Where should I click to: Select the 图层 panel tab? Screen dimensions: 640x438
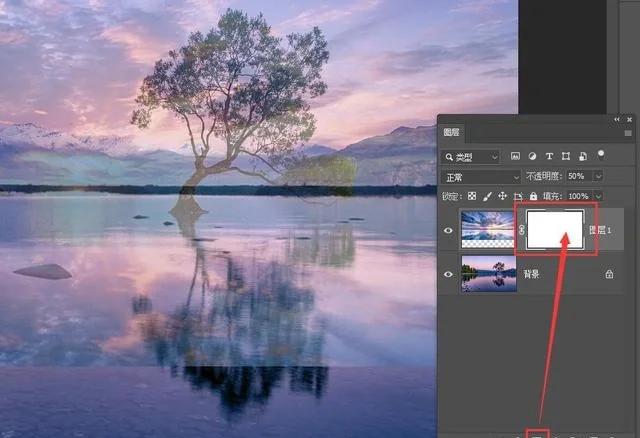(x=452, y=131)
